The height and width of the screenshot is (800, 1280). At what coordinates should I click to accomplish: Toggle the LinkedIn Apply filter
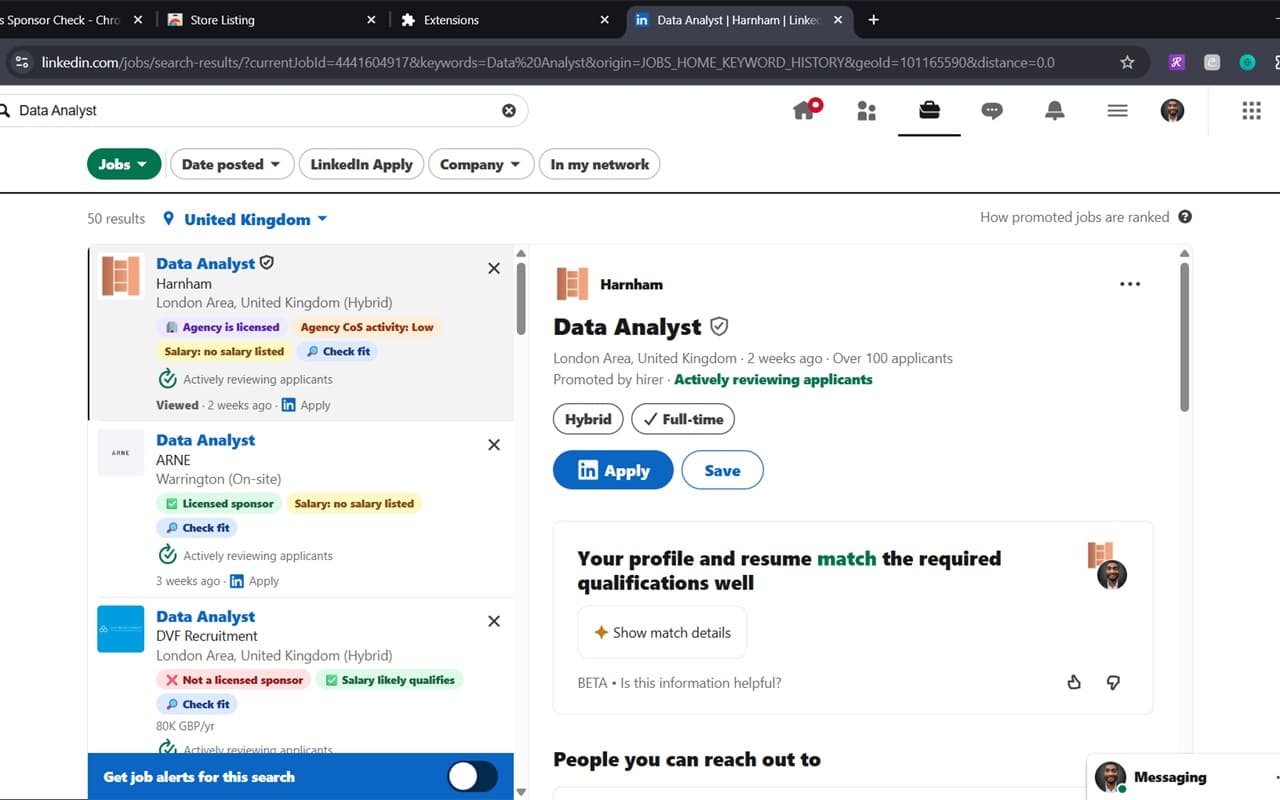point(361,164)
